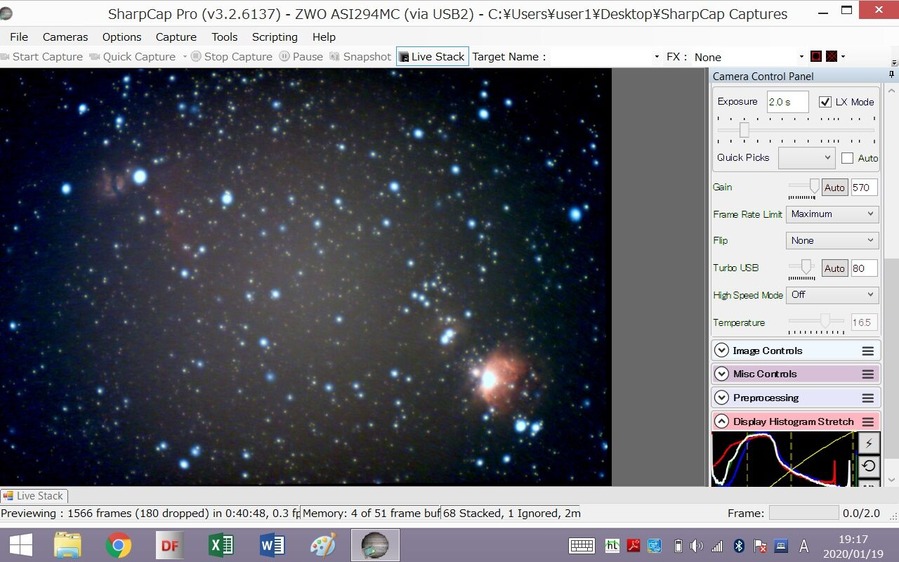The height and width of the screenshot is (562, 899).
Task: Click the down arrow of the control panel scrollbar
Action: point(891,479)
